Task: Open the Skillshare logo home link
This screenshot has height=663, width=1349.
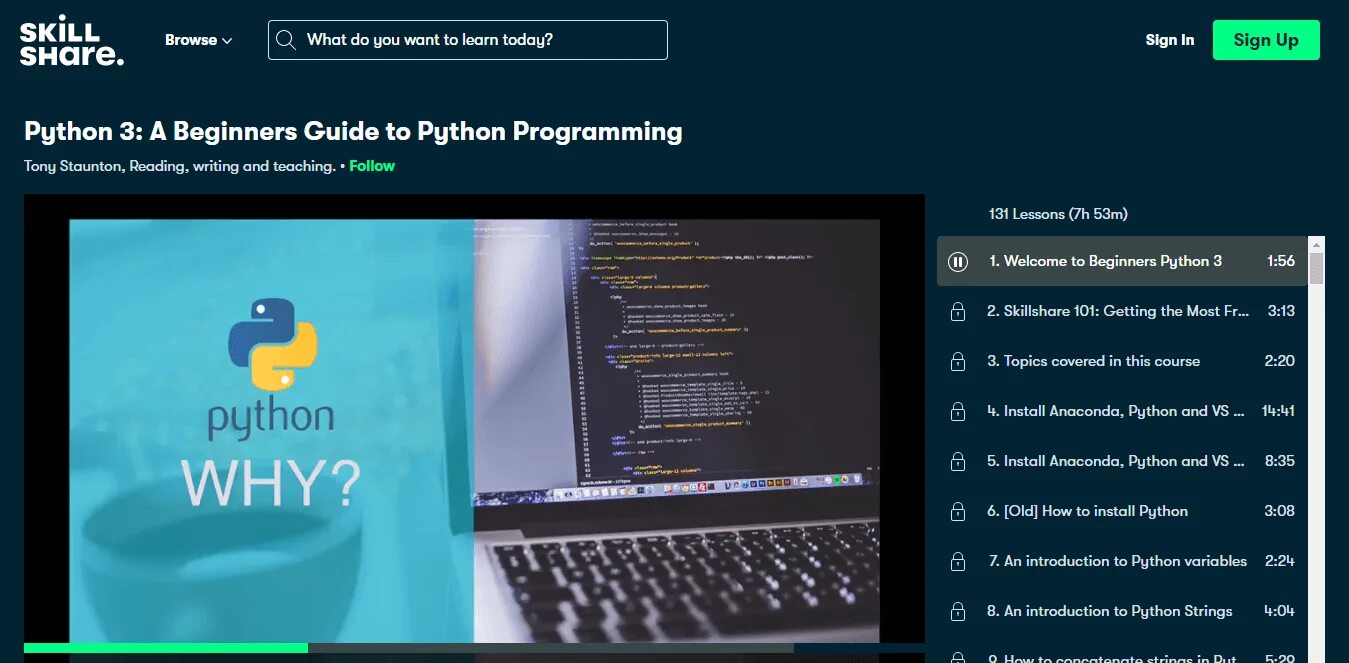Action: (x=72, y=40)
